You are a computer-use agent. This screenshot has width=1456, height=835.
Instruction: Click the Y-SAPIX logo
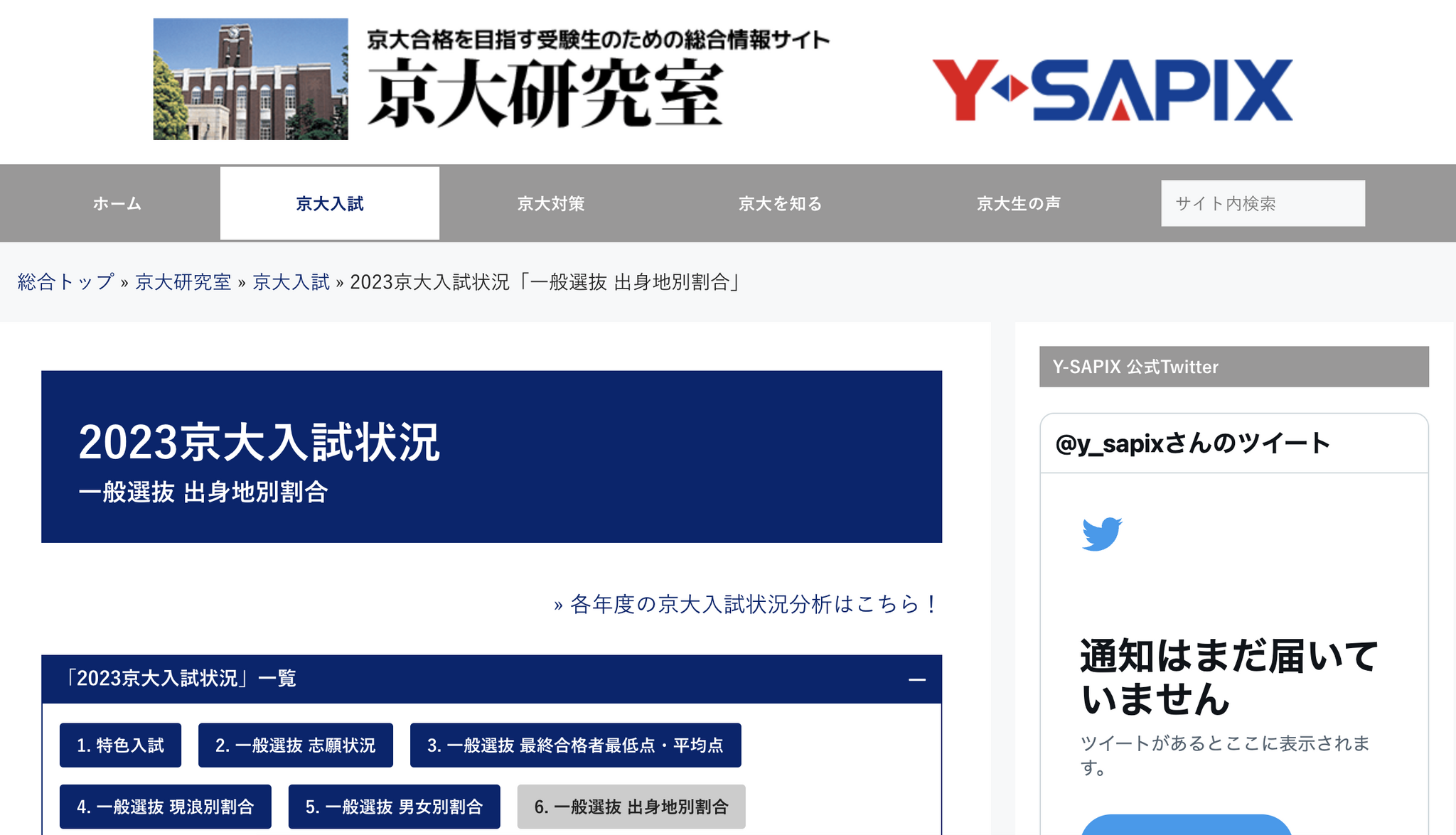(1112, 90)
